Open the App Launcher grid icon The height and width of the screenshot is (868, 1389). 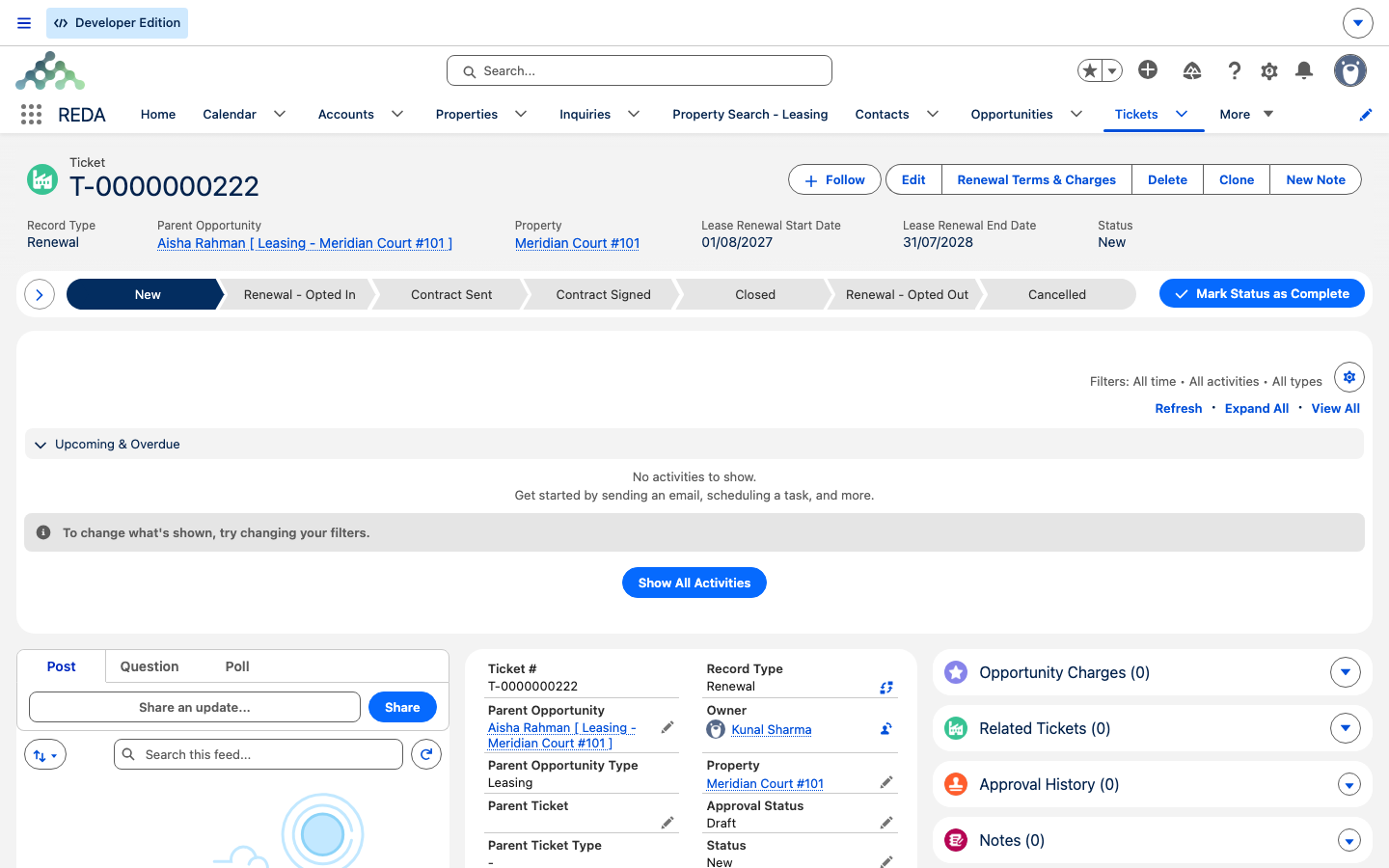coord(31,115)
